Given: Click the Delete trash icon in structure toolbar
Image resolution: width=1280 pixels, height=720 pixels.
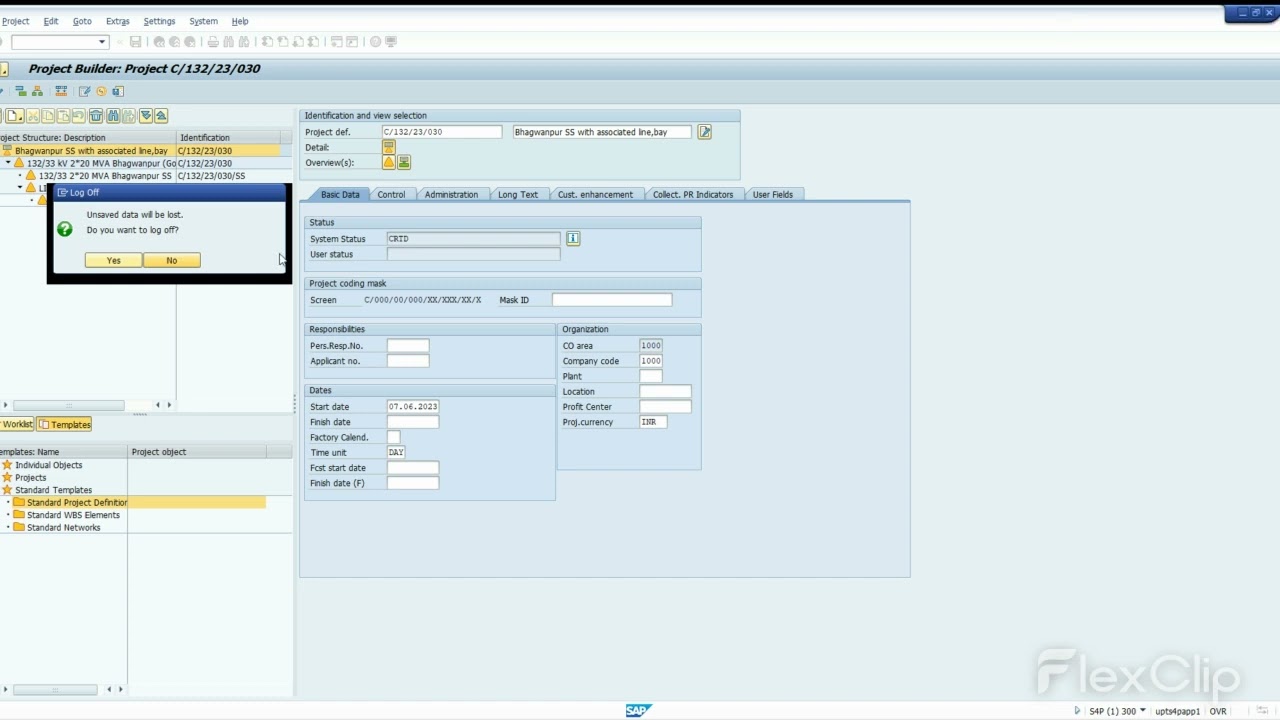Looking at the screenshot, I should pos(96,116).
